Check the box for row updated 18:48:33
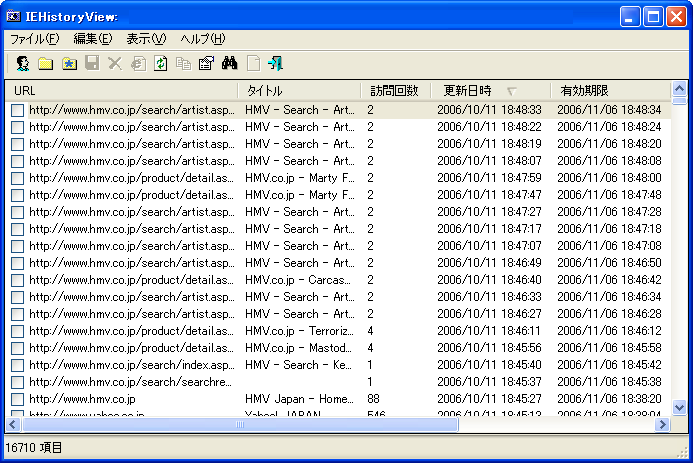Image resolution: width=693 pixels, height=463 pixels. (x=17, y=110)
